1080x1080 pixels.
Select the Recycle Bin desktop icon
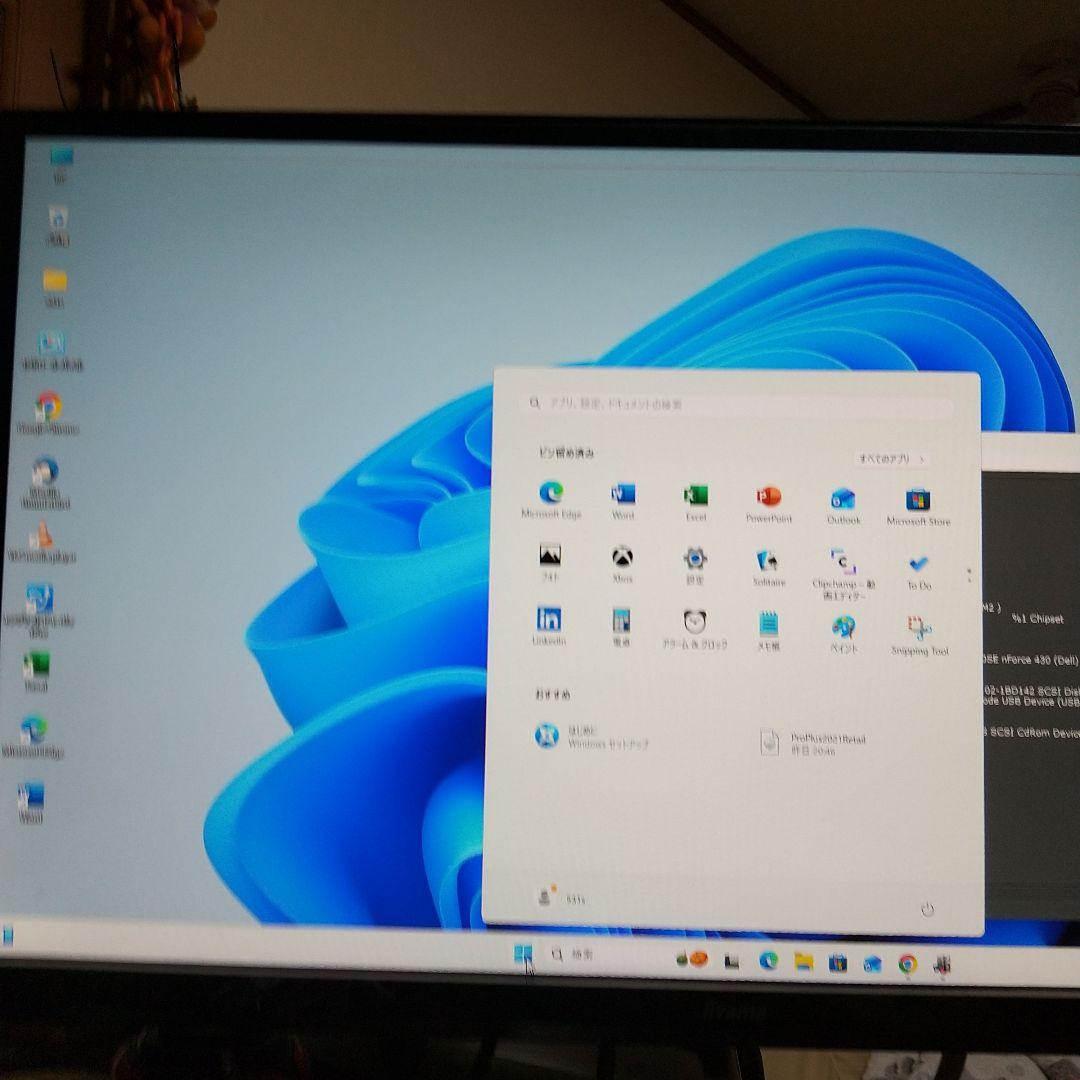click(x=58, y=226)
